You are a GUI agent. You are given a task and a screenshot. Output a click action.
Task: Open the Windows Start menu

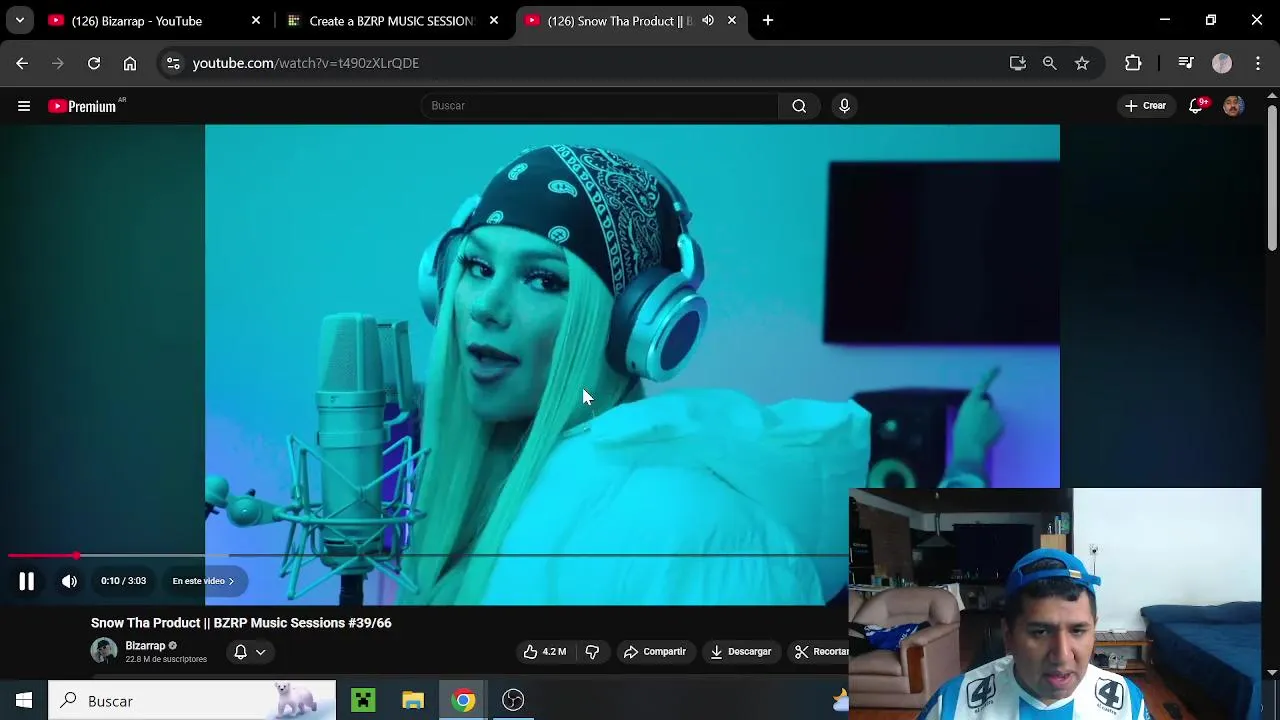pos(24,701)
